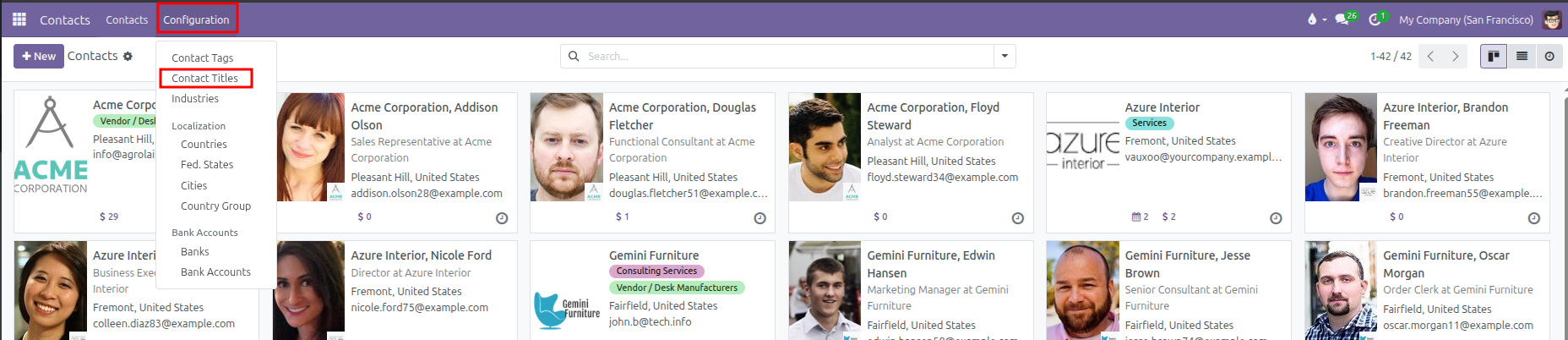Open Addison Olson's photo thumbnail

pyautogui.click(x=308, y=146)
